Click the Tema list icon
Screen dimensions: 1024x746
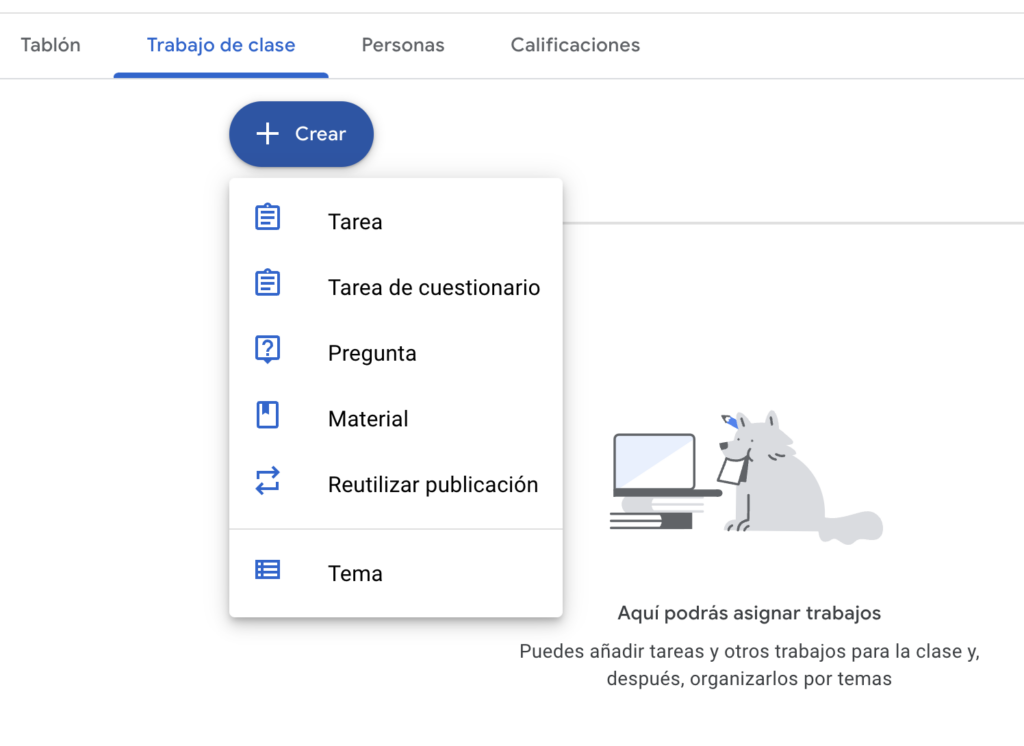coord(267,570)
